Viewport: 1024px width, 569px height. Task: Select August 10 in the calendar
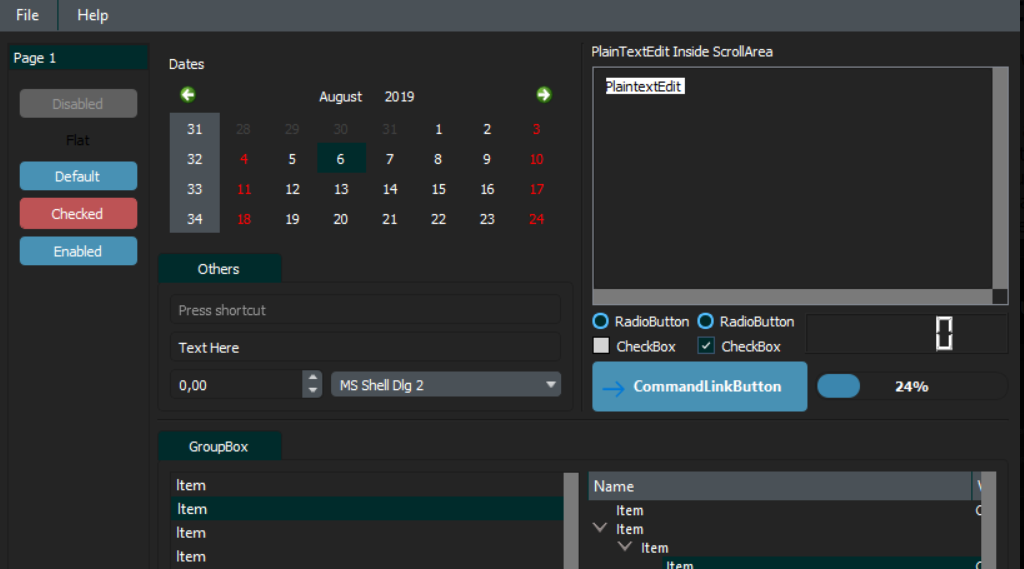tap(536, 159)
